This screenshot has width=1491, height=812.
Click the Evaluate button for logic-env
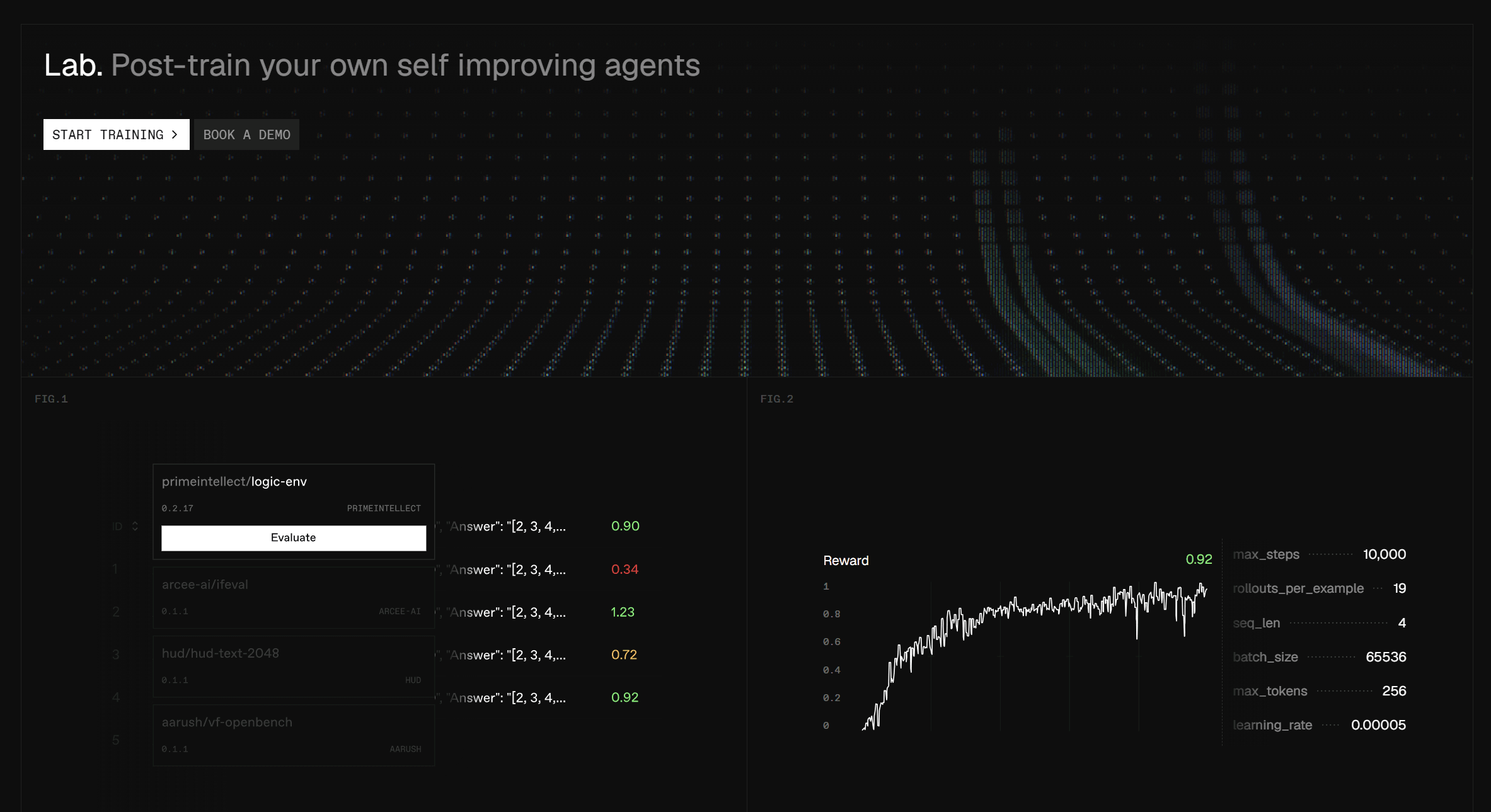pyautogui.click(x=294, y=538)
